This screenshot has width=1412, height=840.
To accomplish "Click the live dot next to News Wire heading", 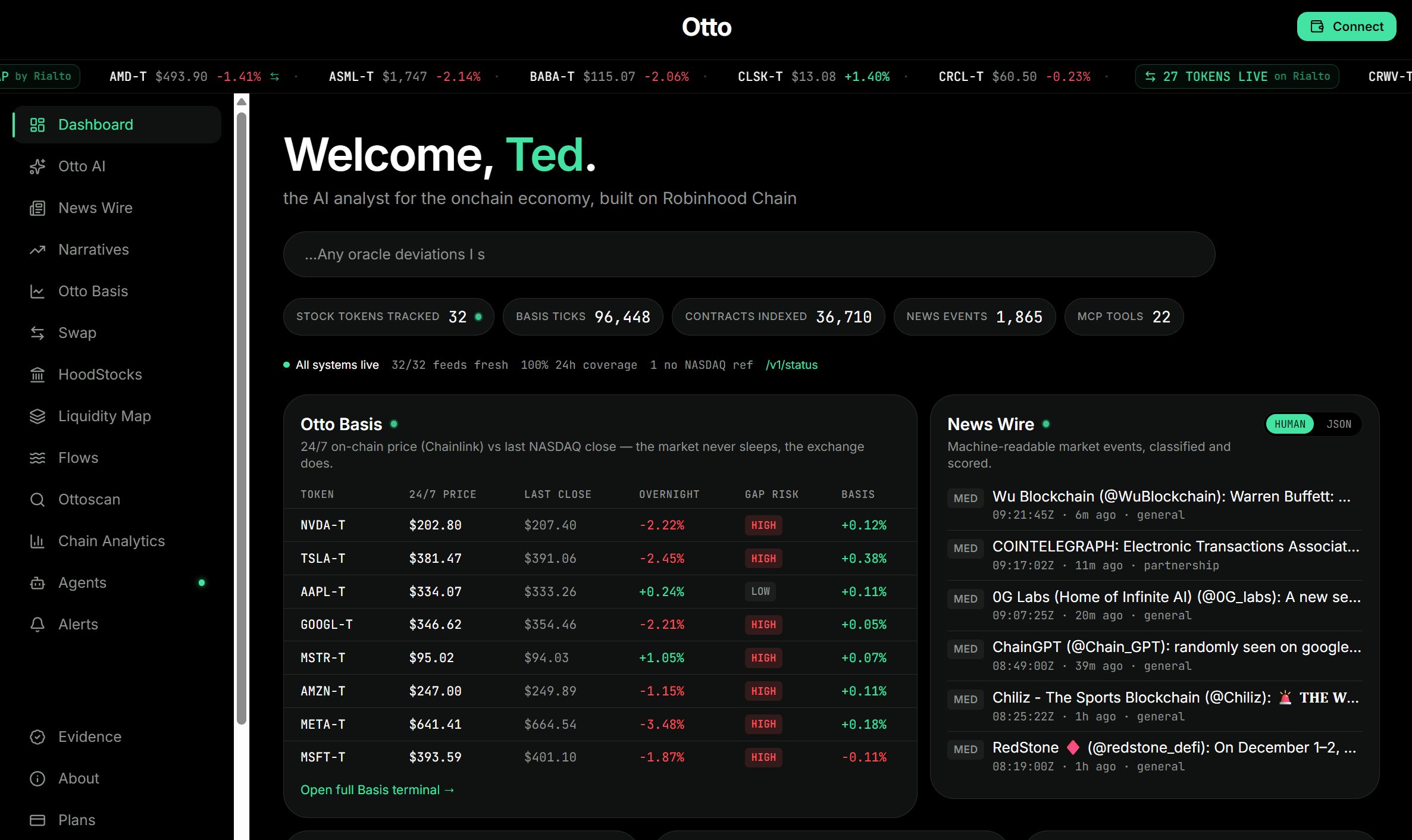I will pyautogui.click(x=1046, y=424).
